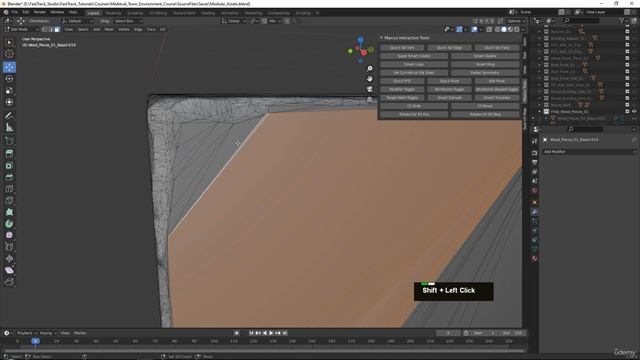The width and height of the screenshot is (640, 360).
Task: Select the Select Box tool
Action: click(x=9, y=42)
